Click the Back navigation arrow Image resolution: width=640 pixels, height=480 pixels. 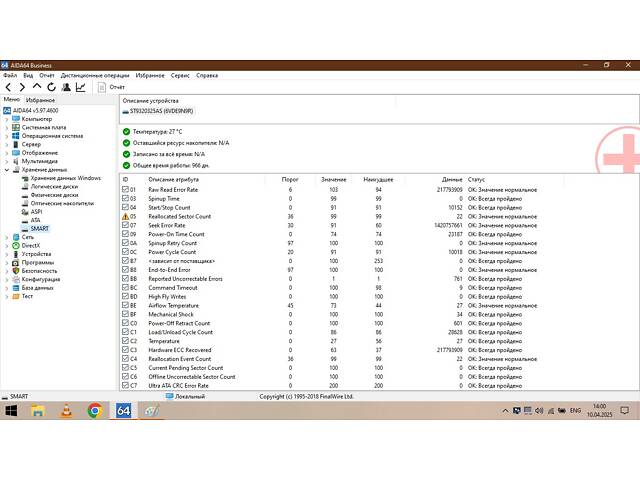point(8,87)
